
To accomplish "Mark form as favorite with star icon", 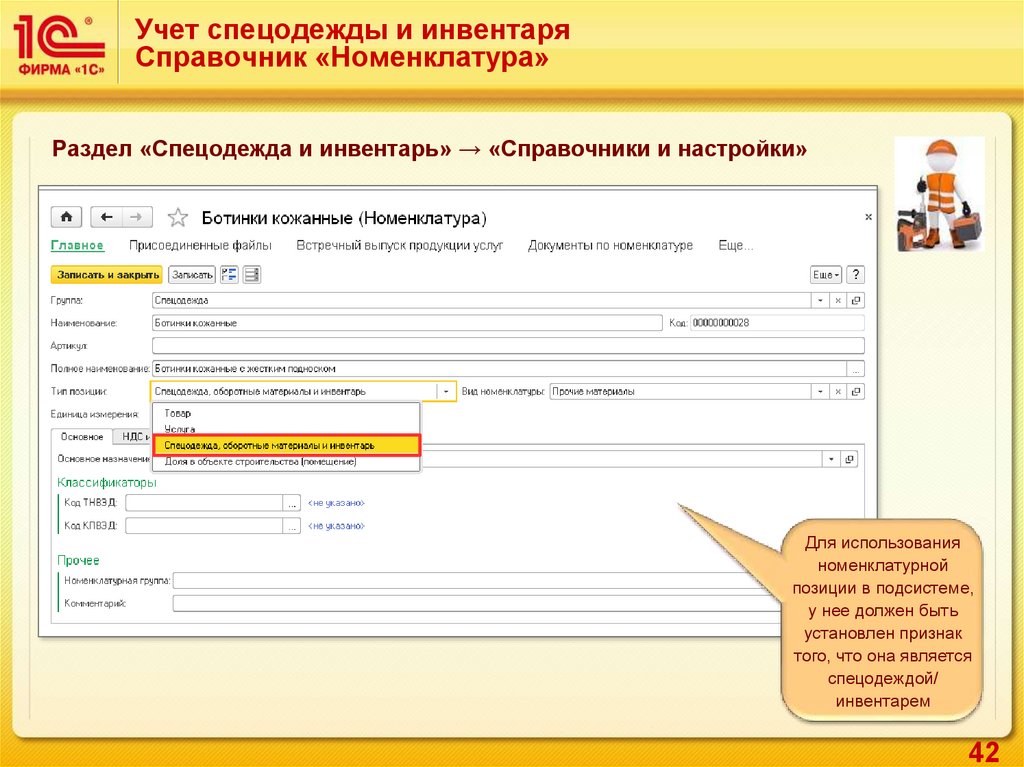I will (x=177, y=217).
